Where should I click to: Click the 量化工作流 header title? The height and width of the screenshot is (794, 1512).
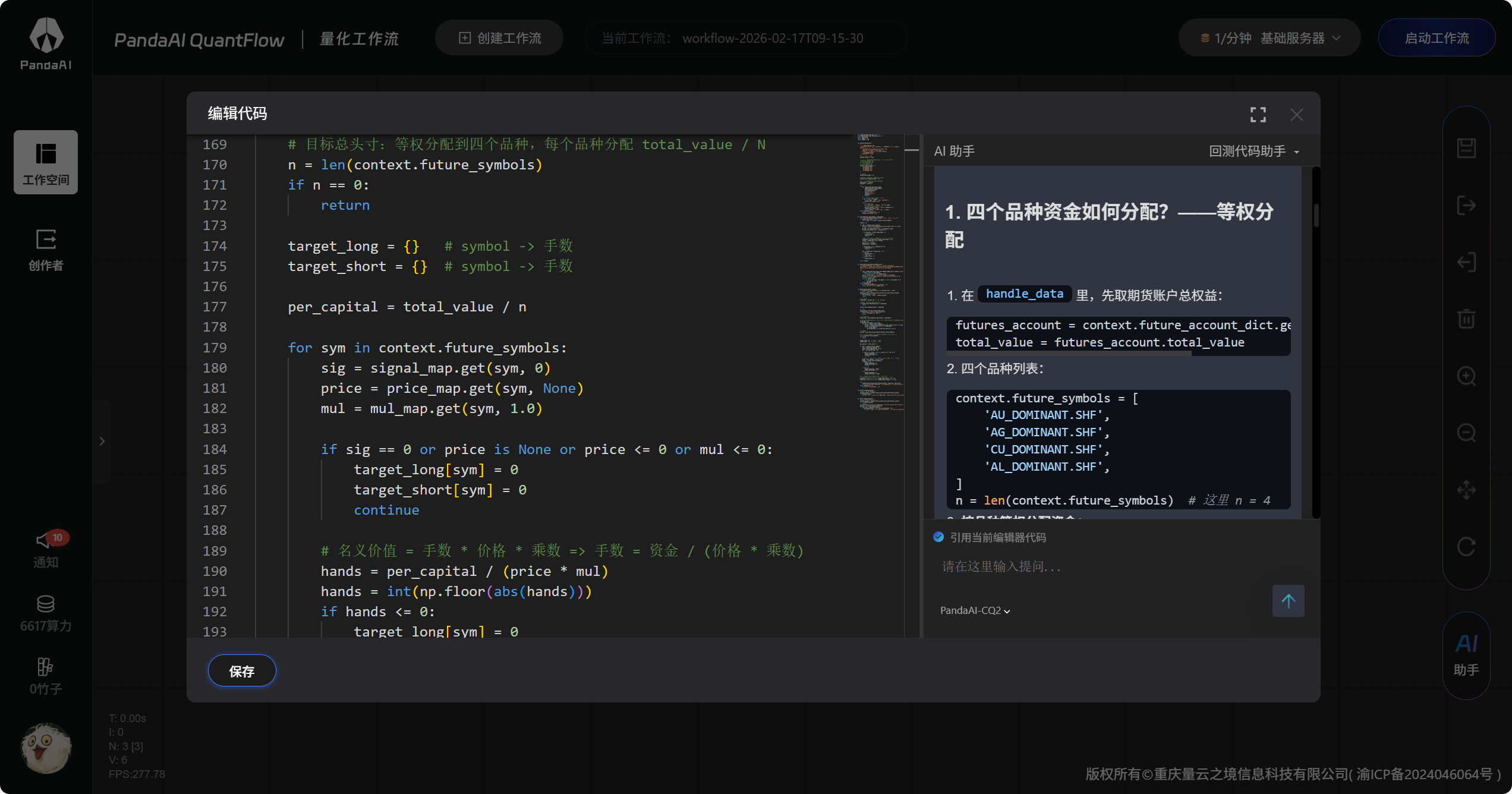359,39
